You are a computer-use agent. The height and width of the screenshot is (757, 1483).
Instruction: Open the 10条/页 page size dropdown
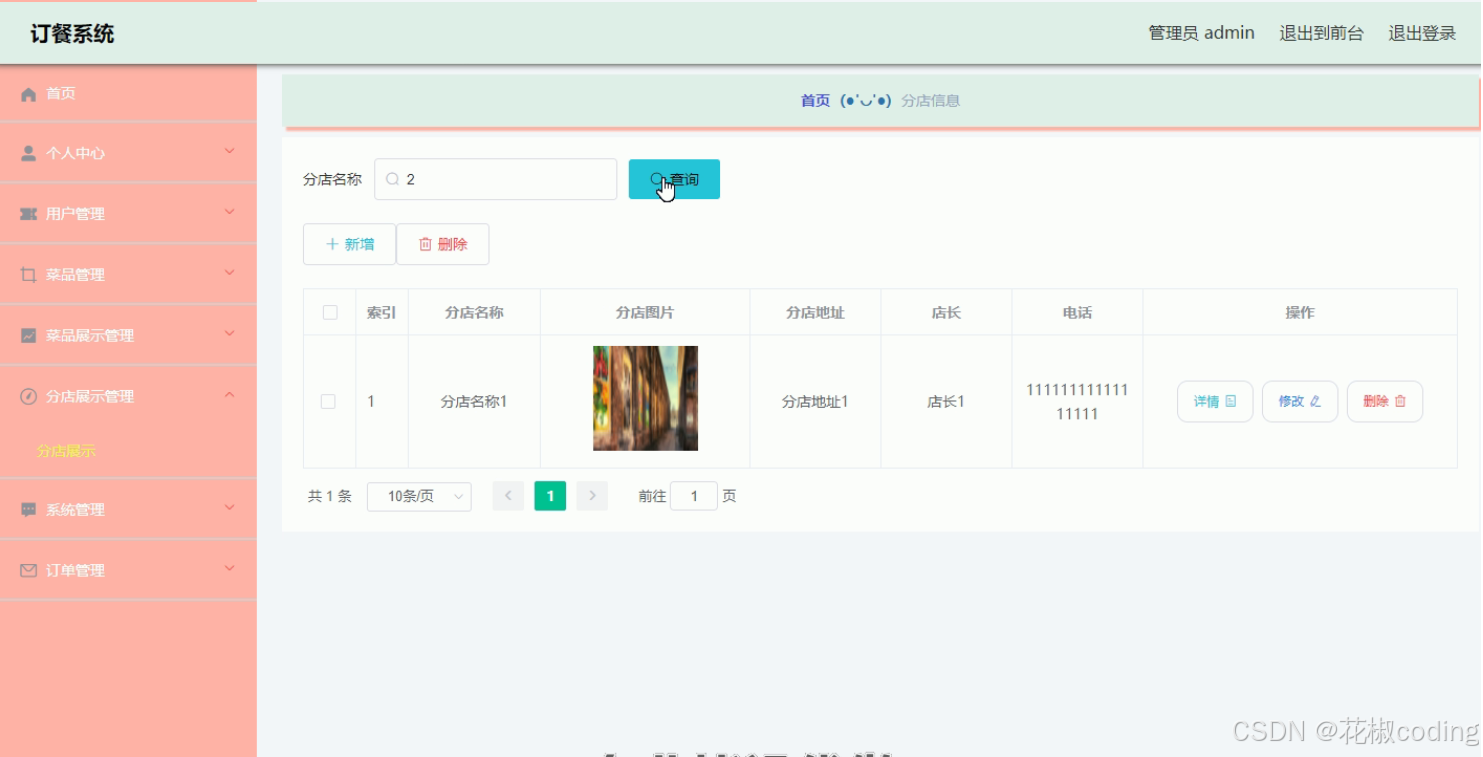[x=419, y=496]
